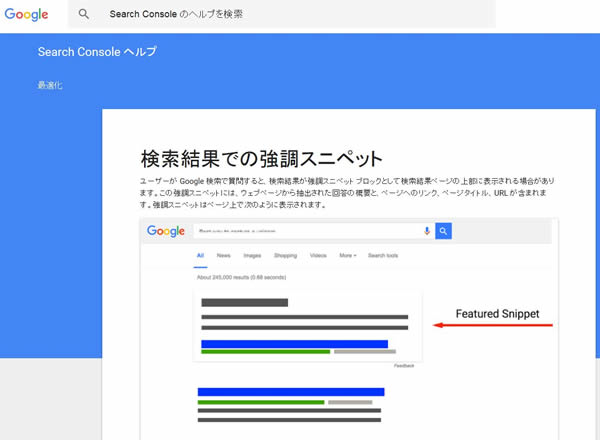This screenshot has height=440, width=600.
Task: Switch to the News tab
Action: coord(223,256)
